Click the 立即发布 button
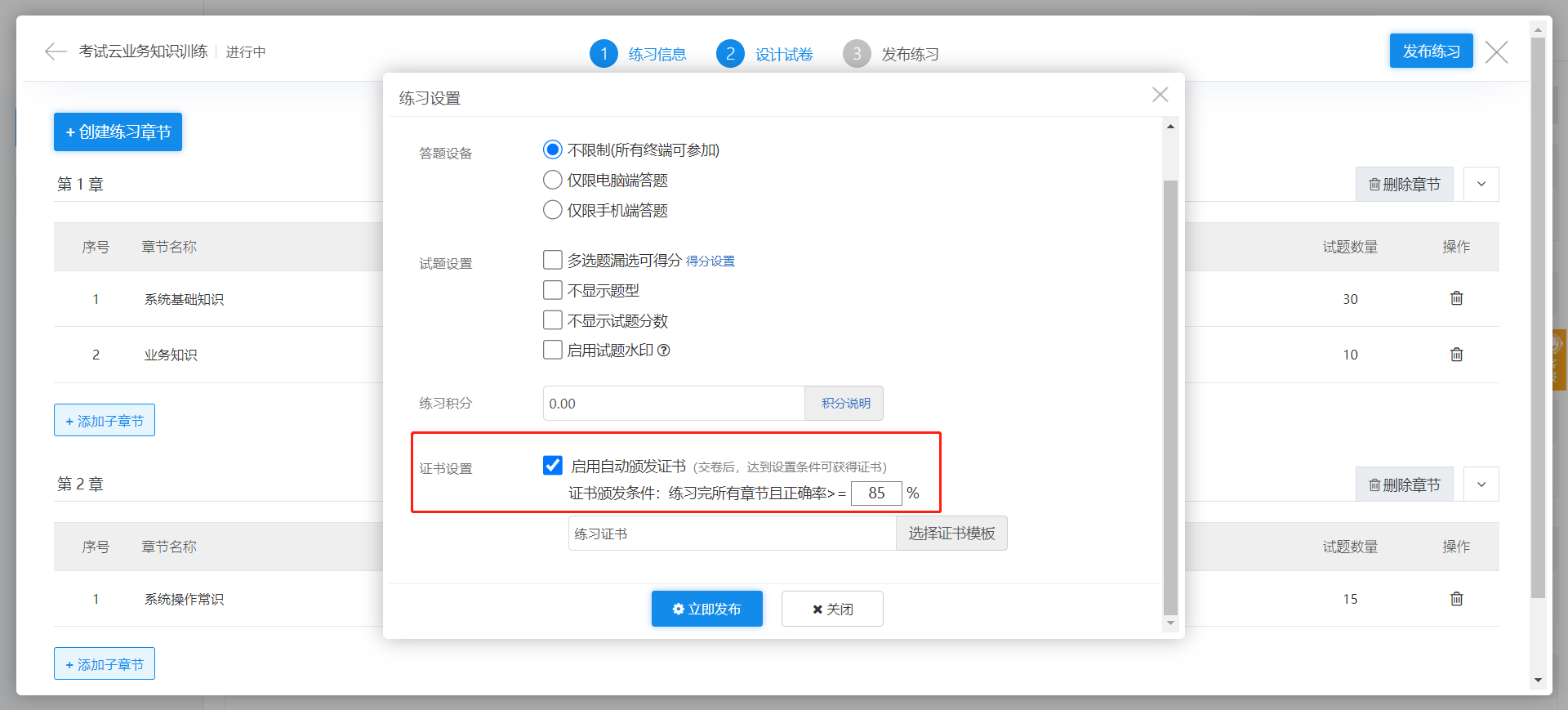Viewport: 1568px width, 710px height. 706,609
